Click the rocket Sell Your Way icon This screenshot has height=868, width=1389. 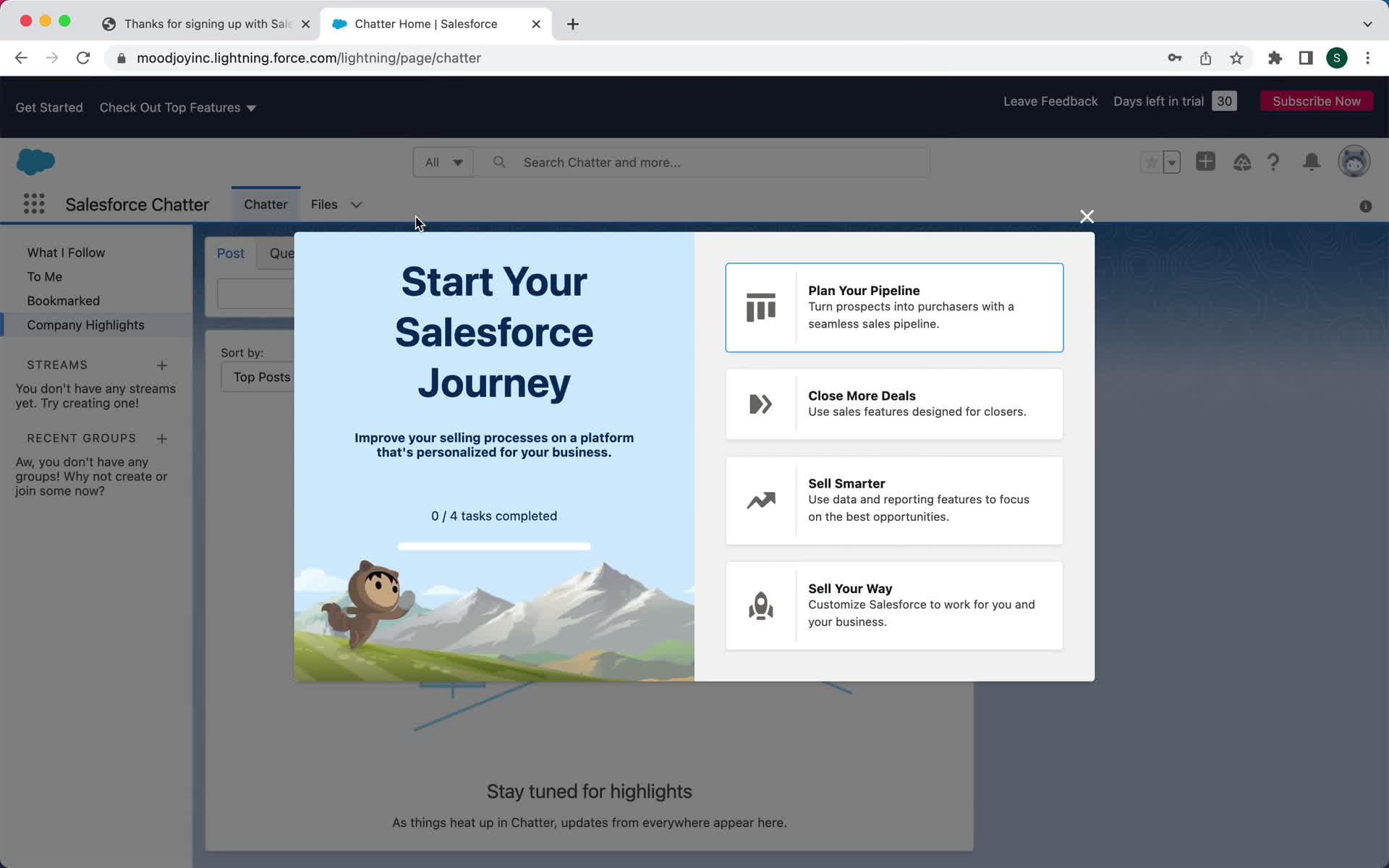pos(760,605)
